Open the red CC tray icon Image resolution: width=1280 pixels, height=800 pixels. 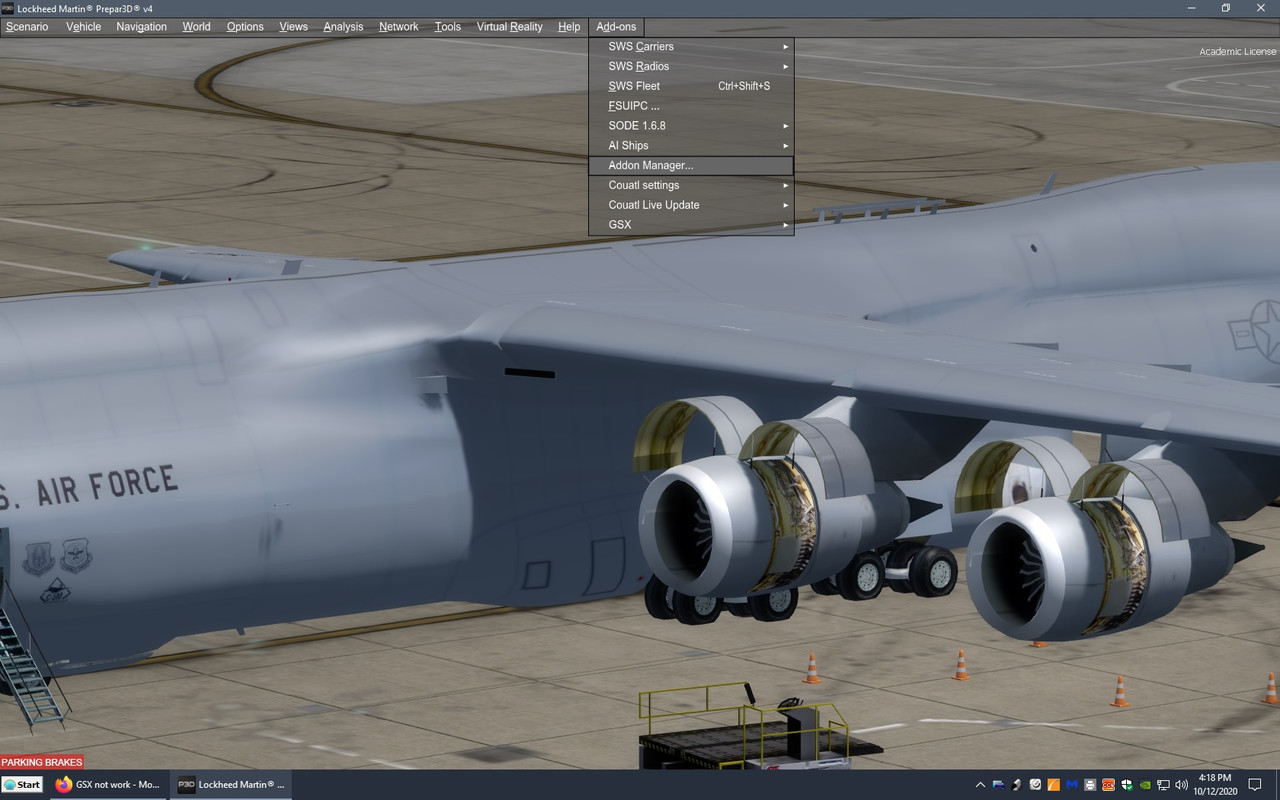1108,785
